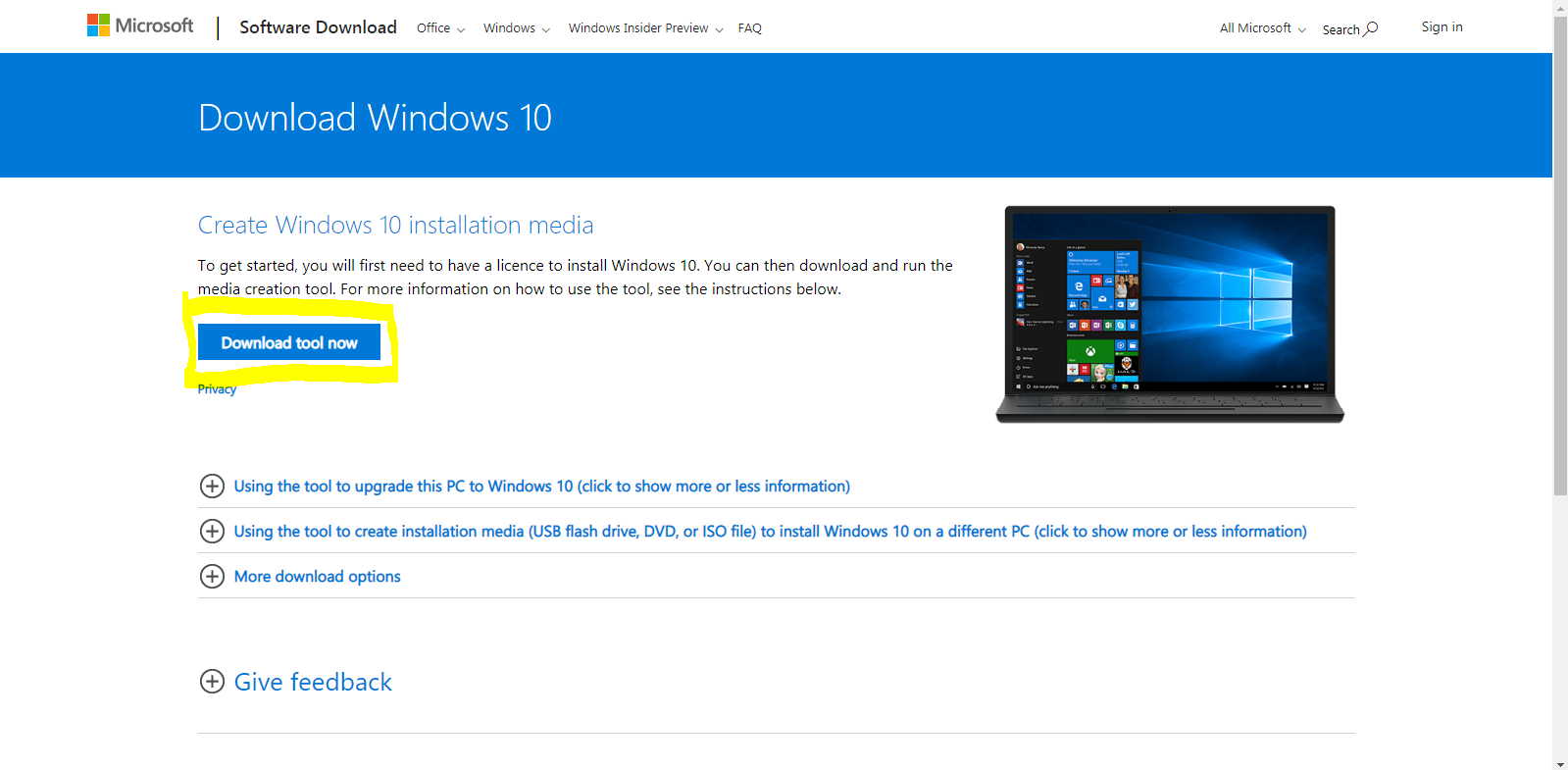Open the Windows dropdown menu

pyautogui.click(x=516, y=28)
